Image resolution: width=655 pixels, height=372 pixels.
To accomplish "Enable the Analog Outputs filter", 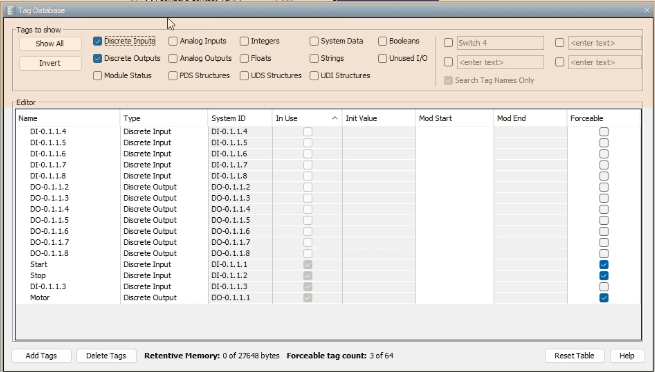I will [173, 58].
